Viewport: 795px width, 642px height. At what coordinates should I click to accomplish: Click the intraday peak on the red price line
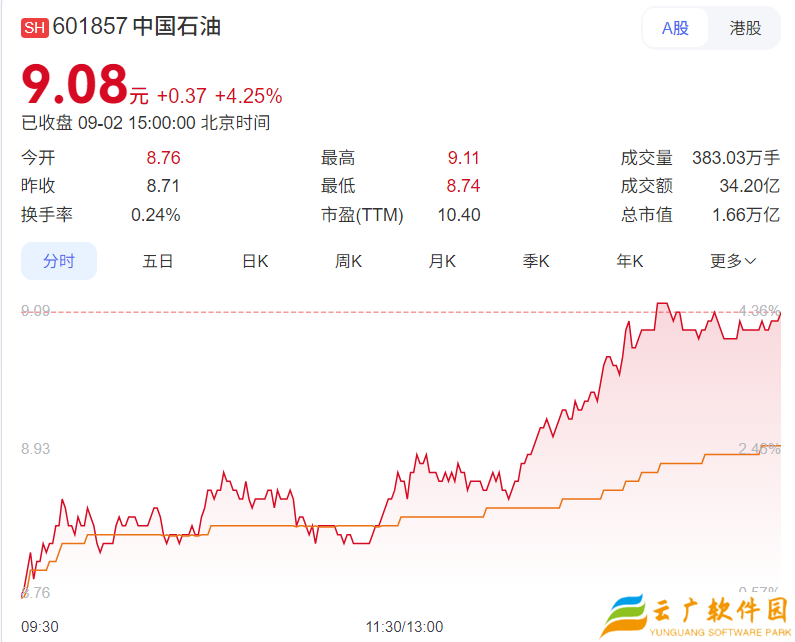(662, 303)
